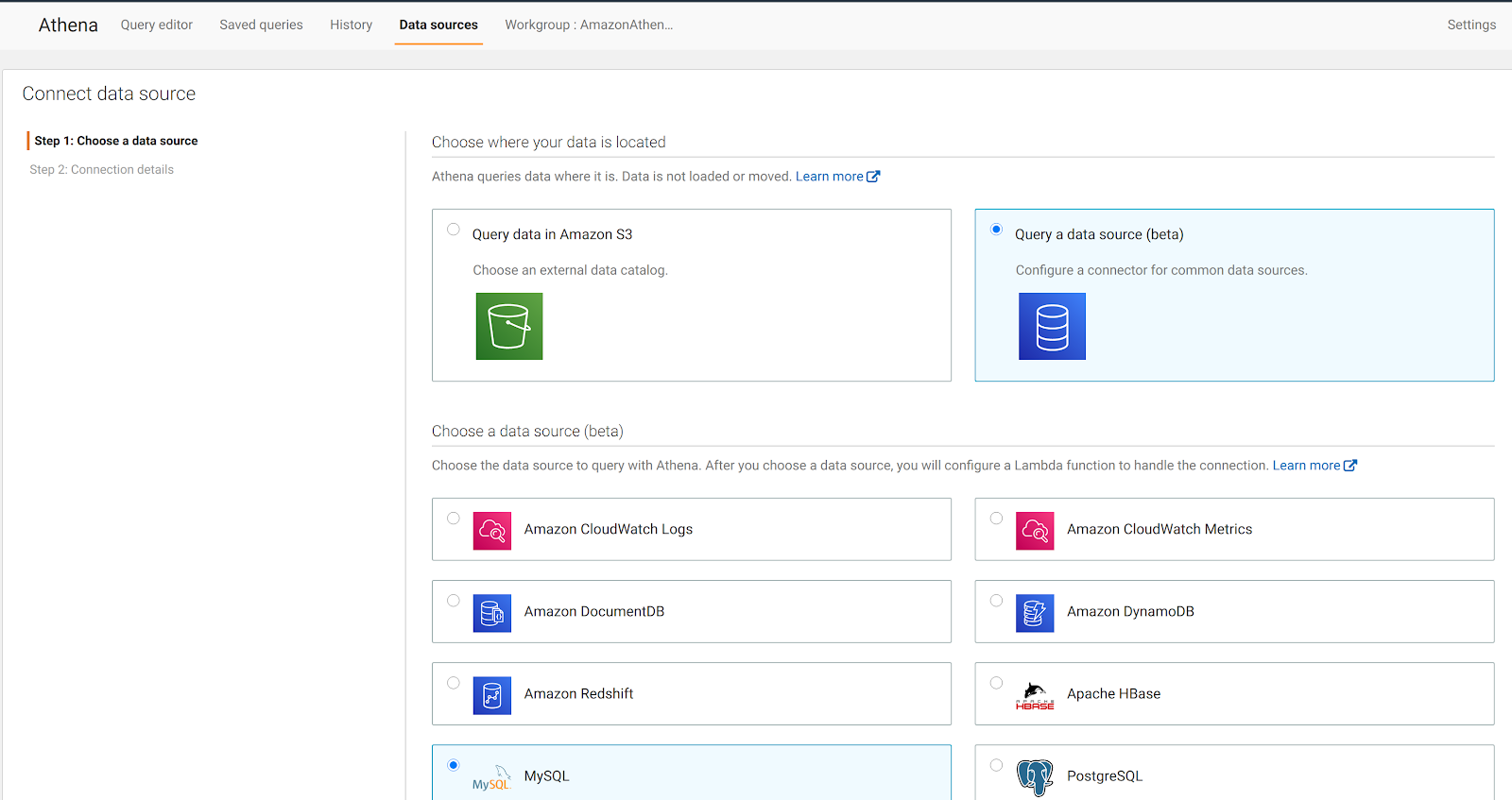The width and height of the screenshot is (1512, 800).
Task: Click the Amazon Redshift label
Action: (x=578, y=694)
